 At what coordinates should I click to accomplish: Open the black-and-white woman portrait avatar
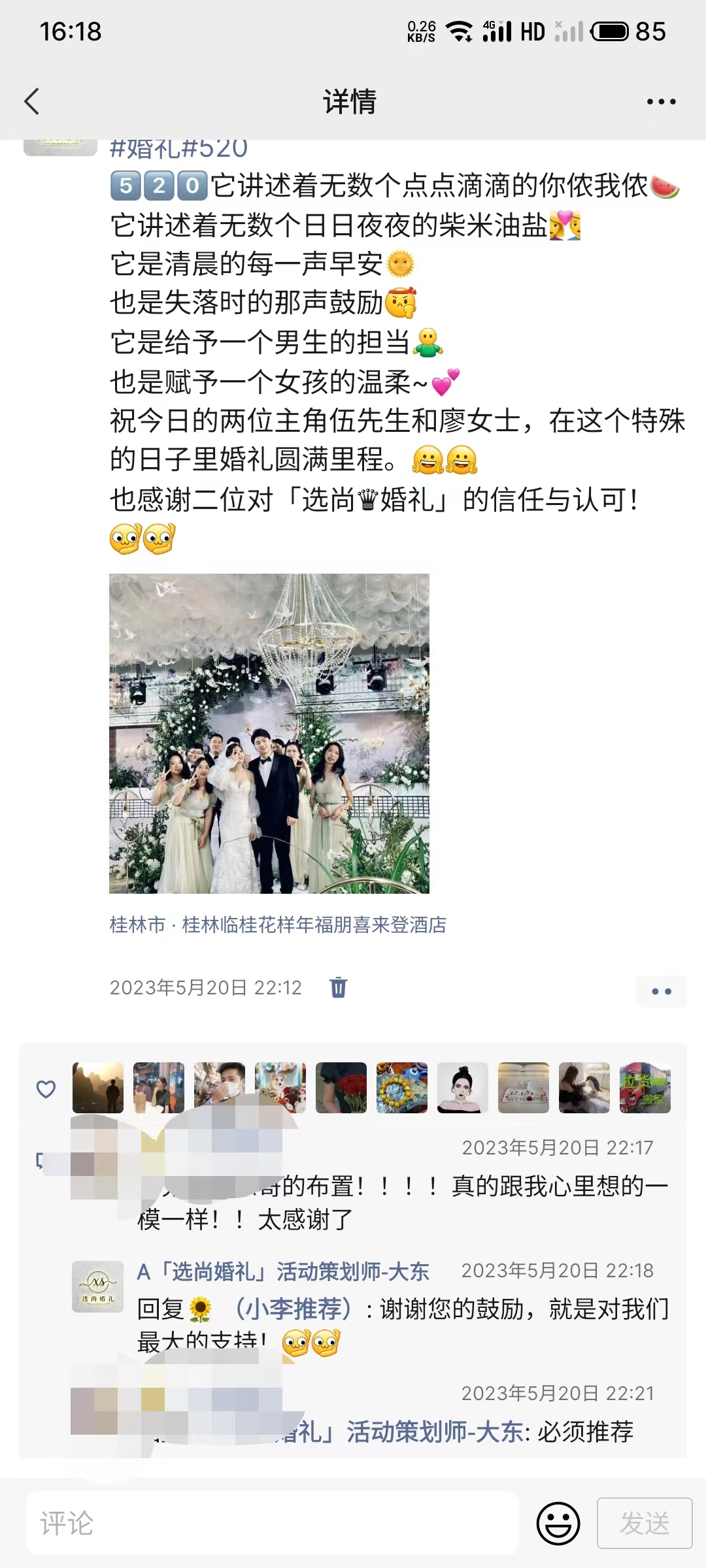pos(463,1088)
